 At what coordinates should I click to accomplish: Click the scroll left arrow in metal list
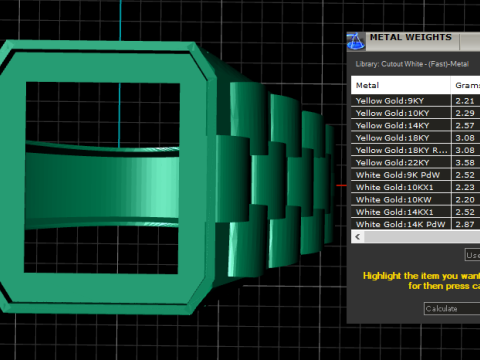358,237
